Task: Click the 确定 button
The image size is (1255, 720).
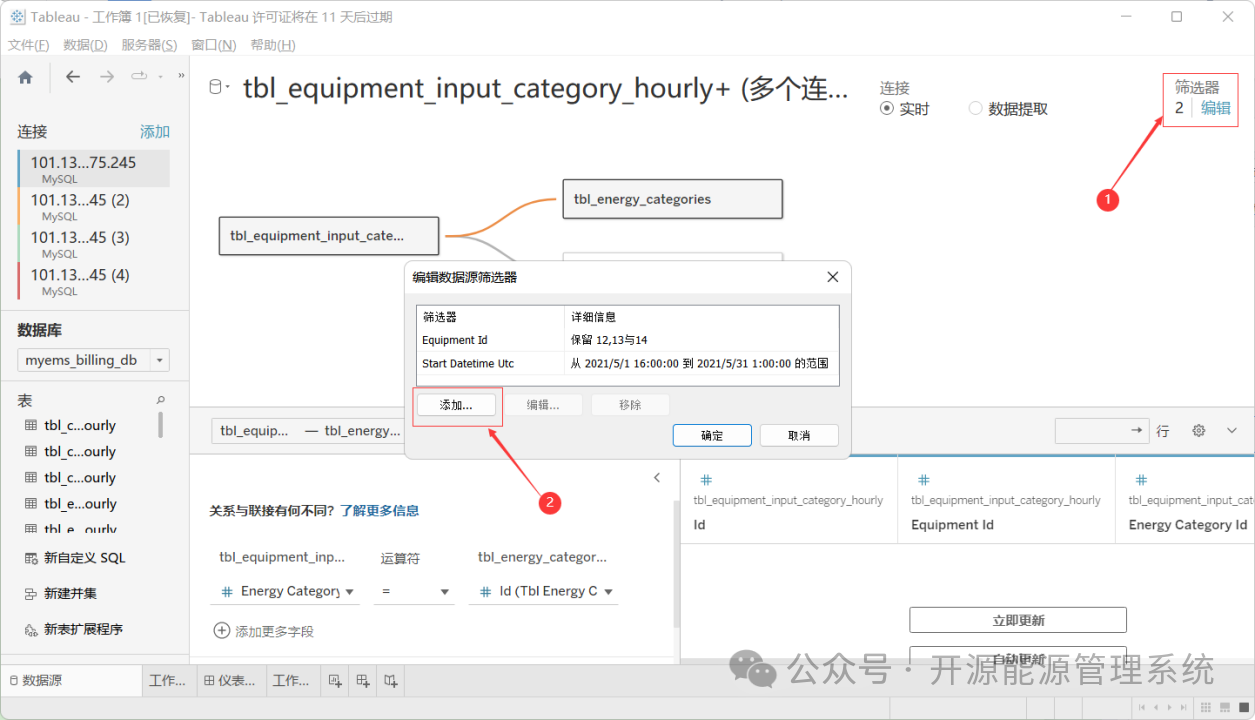Action: click(x=712, y=435)
